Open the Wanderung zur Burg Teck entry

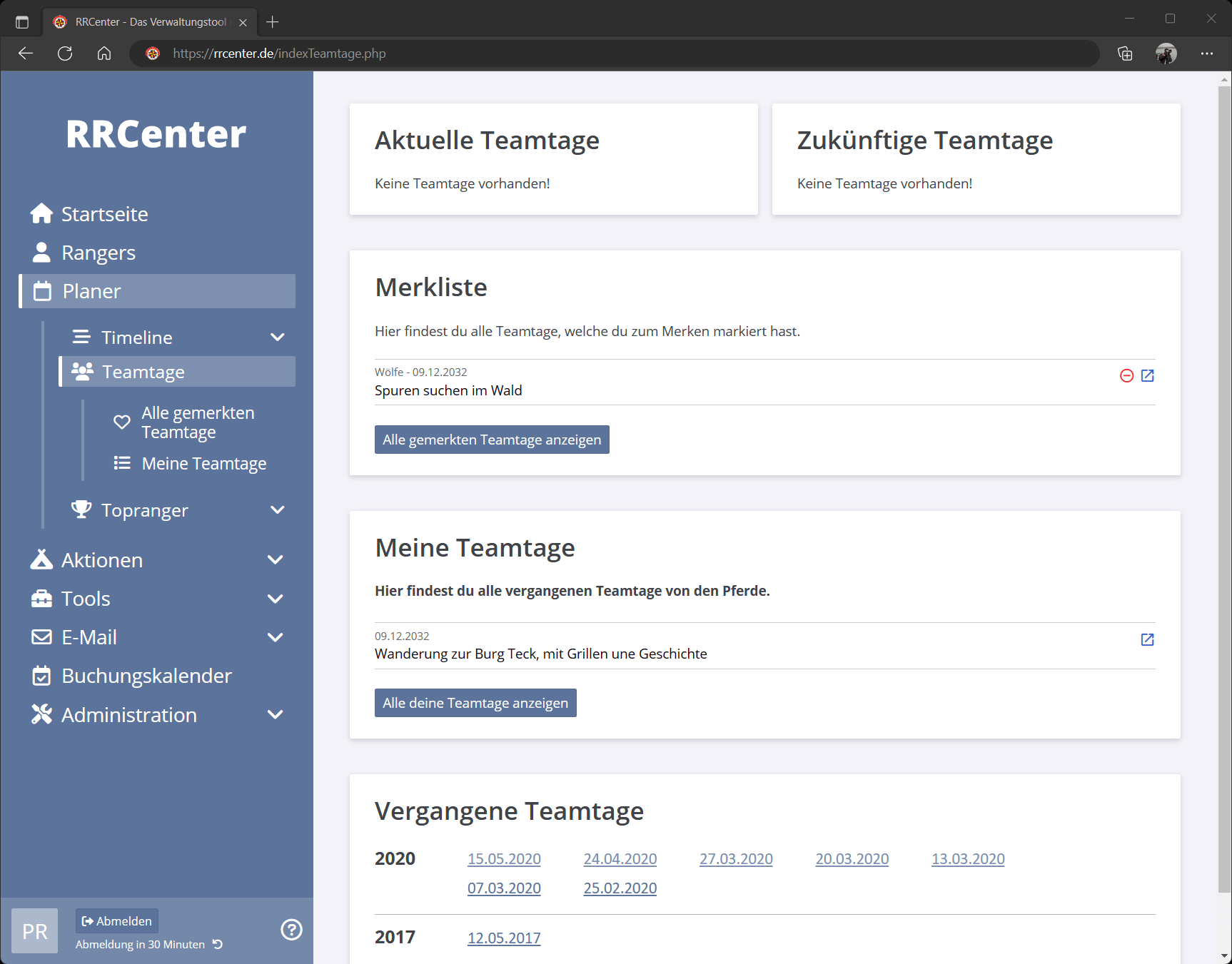pyautogui.click(x=1147, y=640)
